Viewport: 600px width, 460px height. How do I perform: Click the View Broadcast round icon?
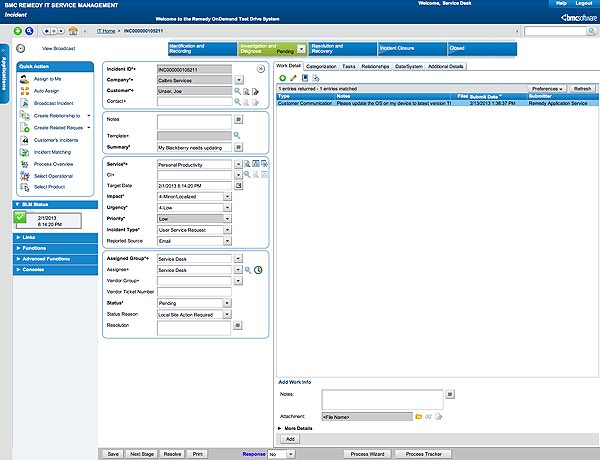point(21,48)
